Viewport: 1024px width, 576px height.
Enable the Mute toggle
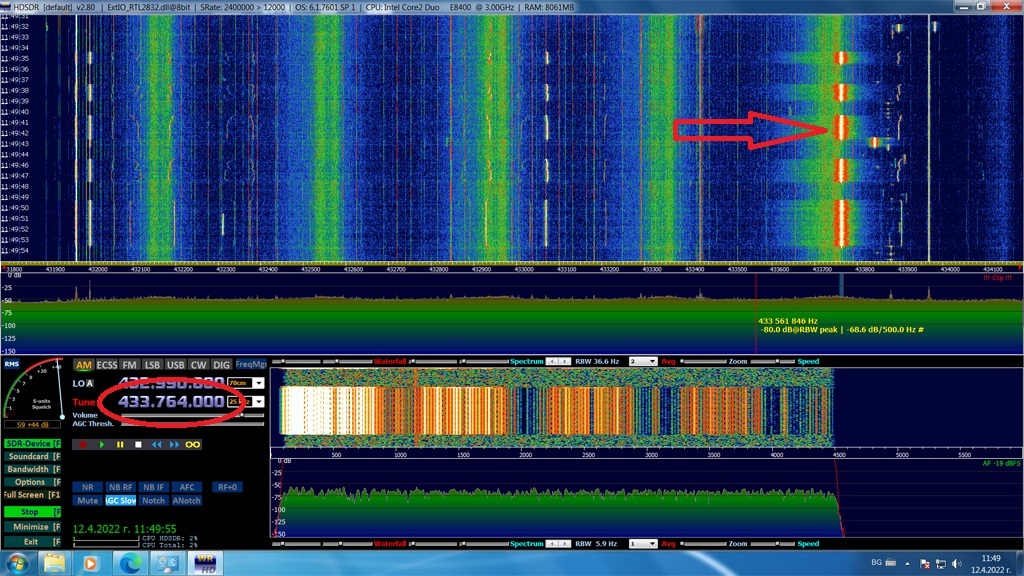click(x=88, y=500)
